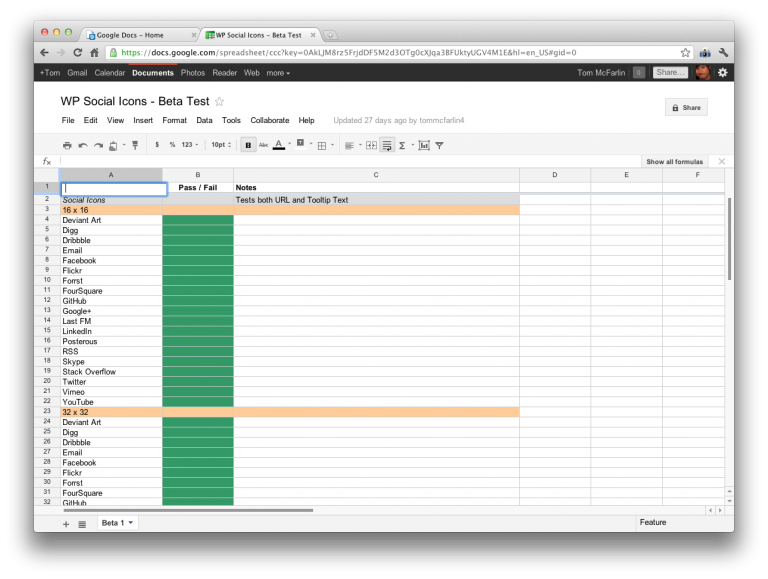Add a new sheet with plus icon
The width and height of the screenshot is (768, 579).
[66, 524]
